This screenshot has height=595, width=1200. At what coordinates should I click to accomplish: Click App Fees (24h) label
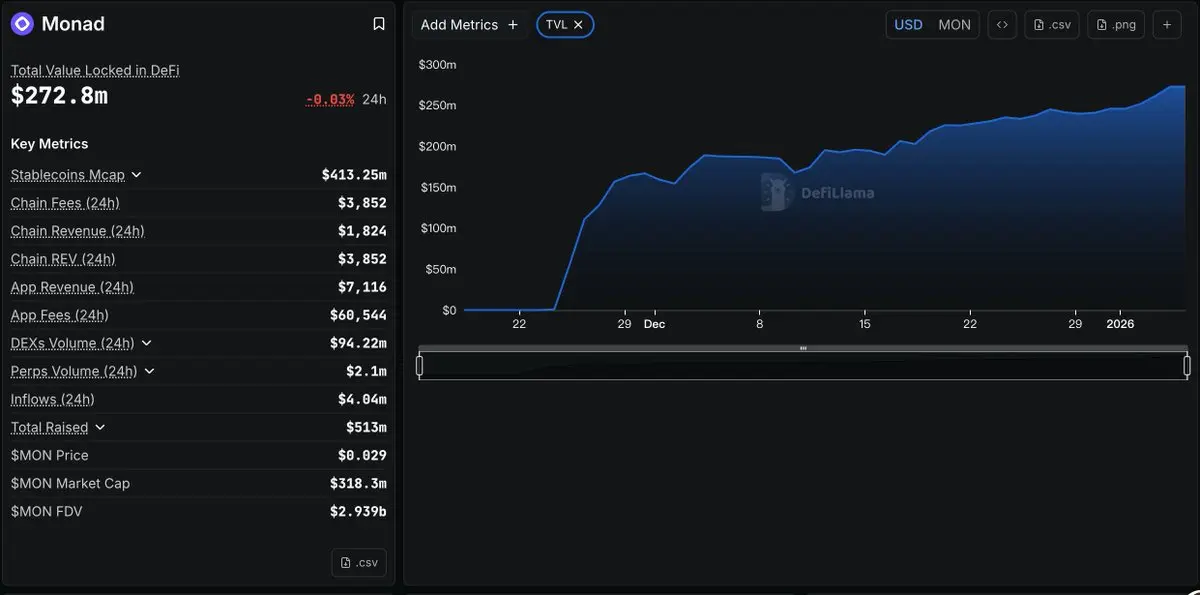[x=59, y=315]
